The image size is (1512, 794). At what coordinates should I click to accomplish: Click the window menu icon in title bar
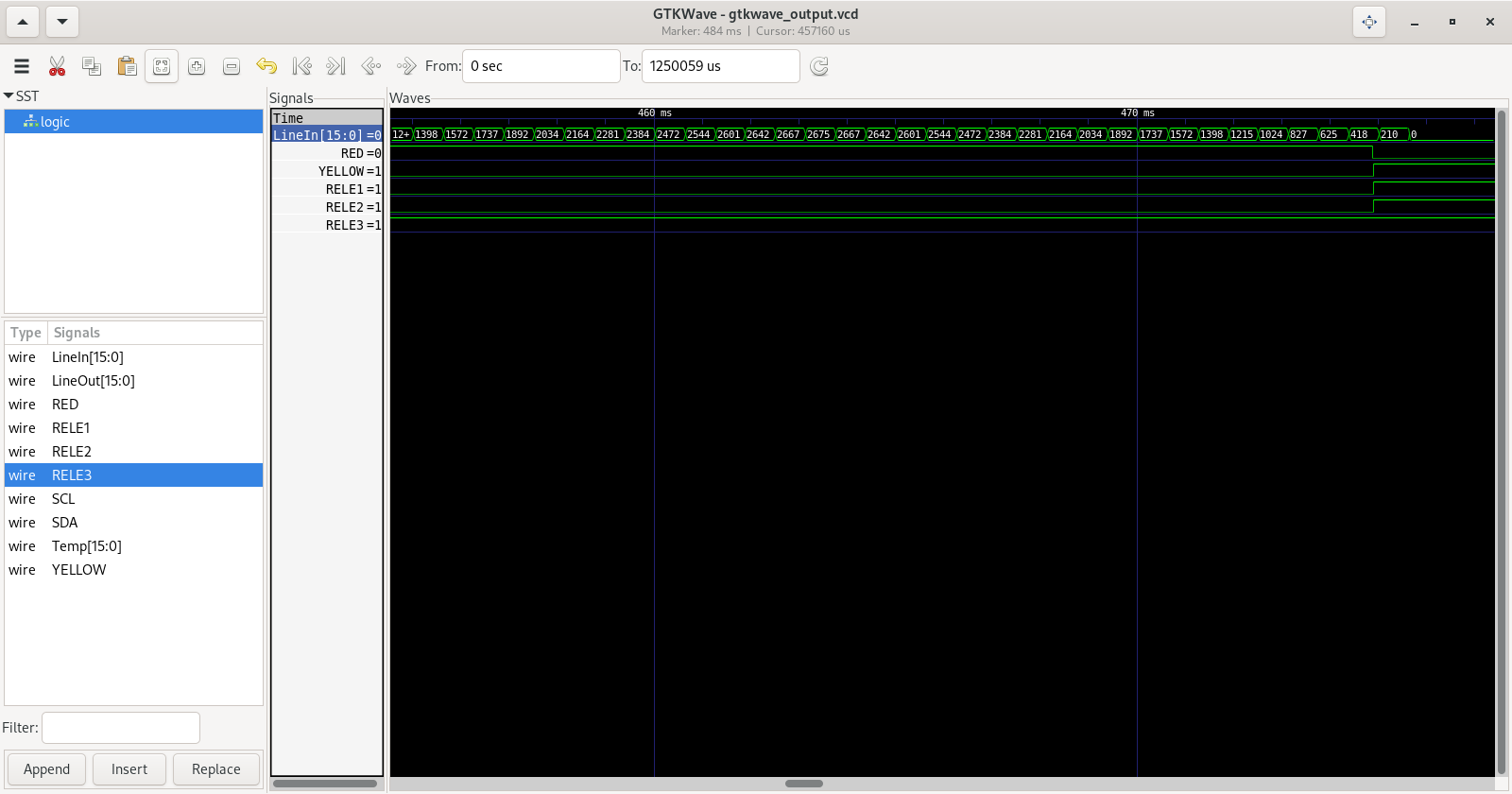pos(1369,22)
